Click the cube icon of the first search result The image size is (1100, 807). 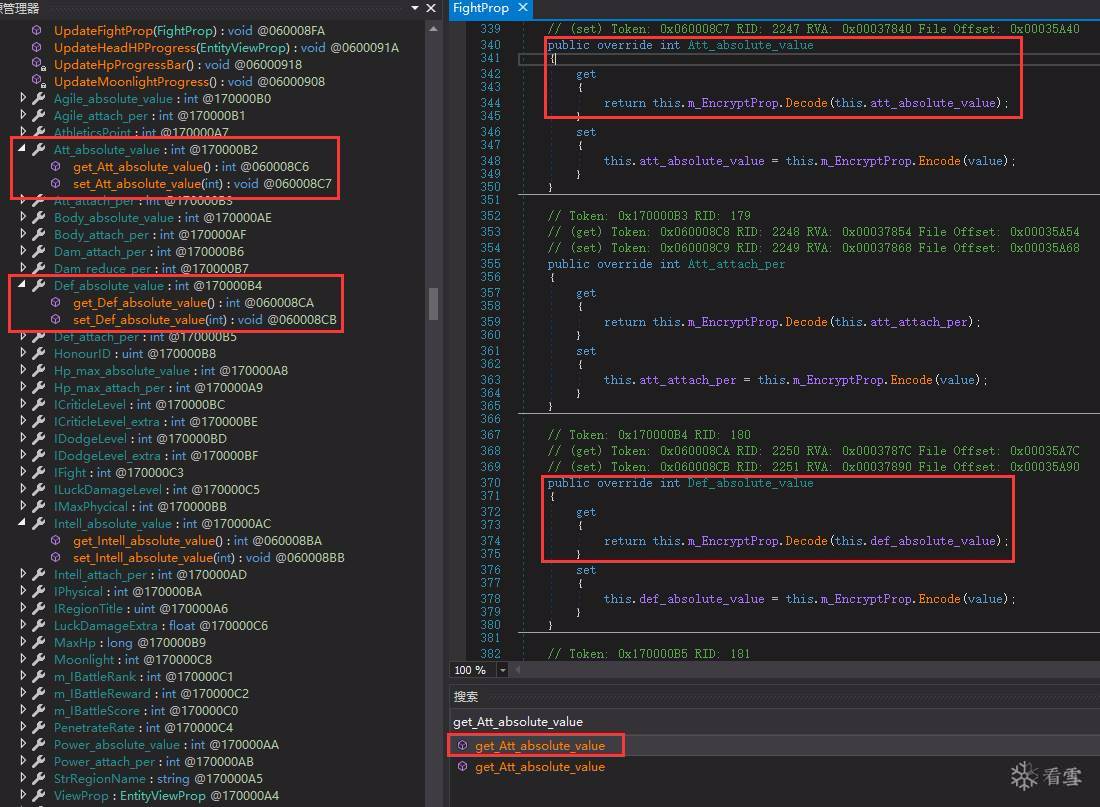coord(462,745)
